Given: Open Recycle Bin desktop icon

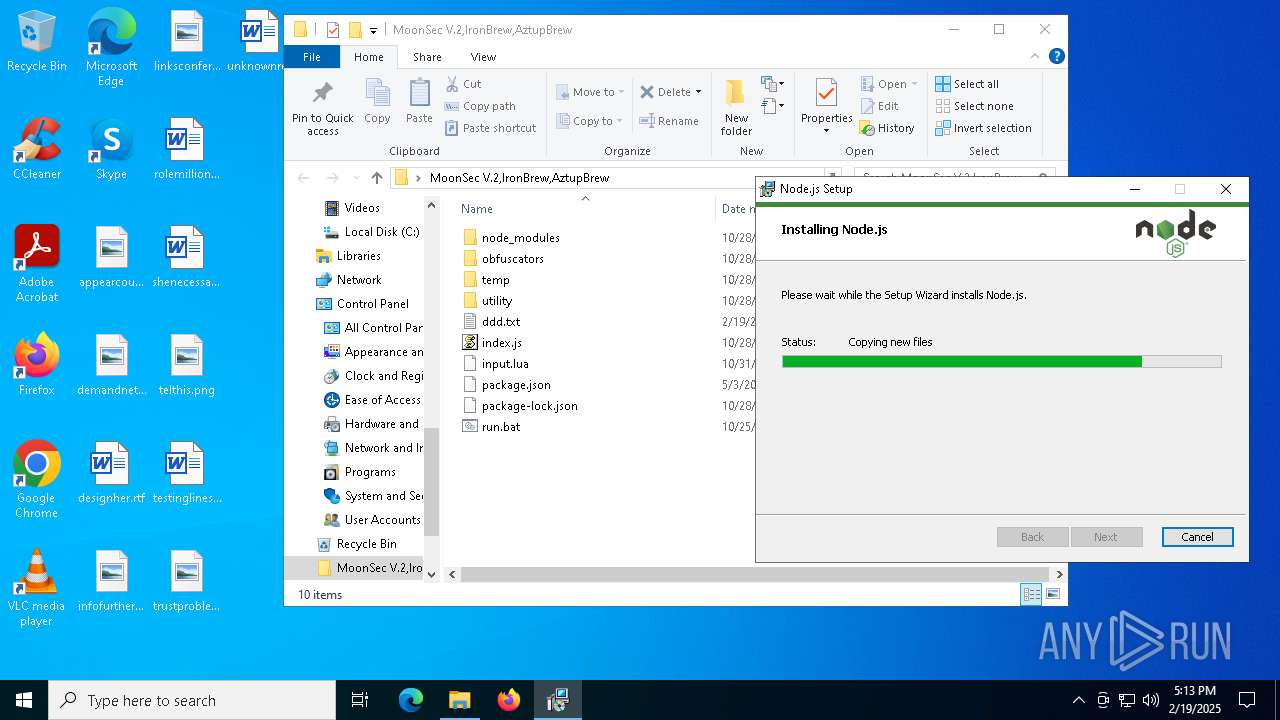Looking at the screenshot, I should [37, 42].
